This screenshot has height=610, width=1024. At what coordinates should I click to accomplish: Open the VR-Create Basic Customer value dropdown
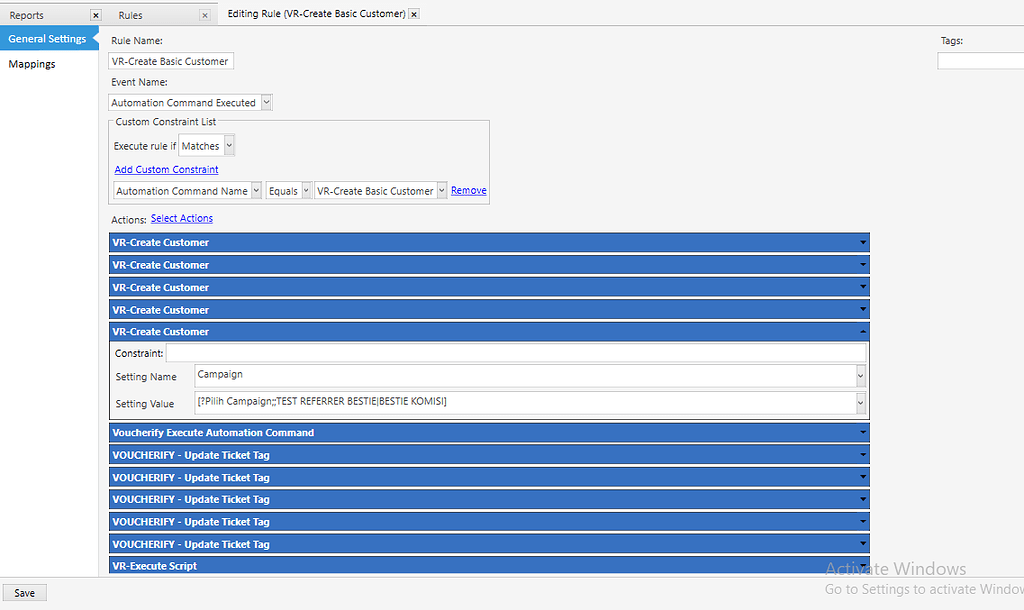[440, 190]
